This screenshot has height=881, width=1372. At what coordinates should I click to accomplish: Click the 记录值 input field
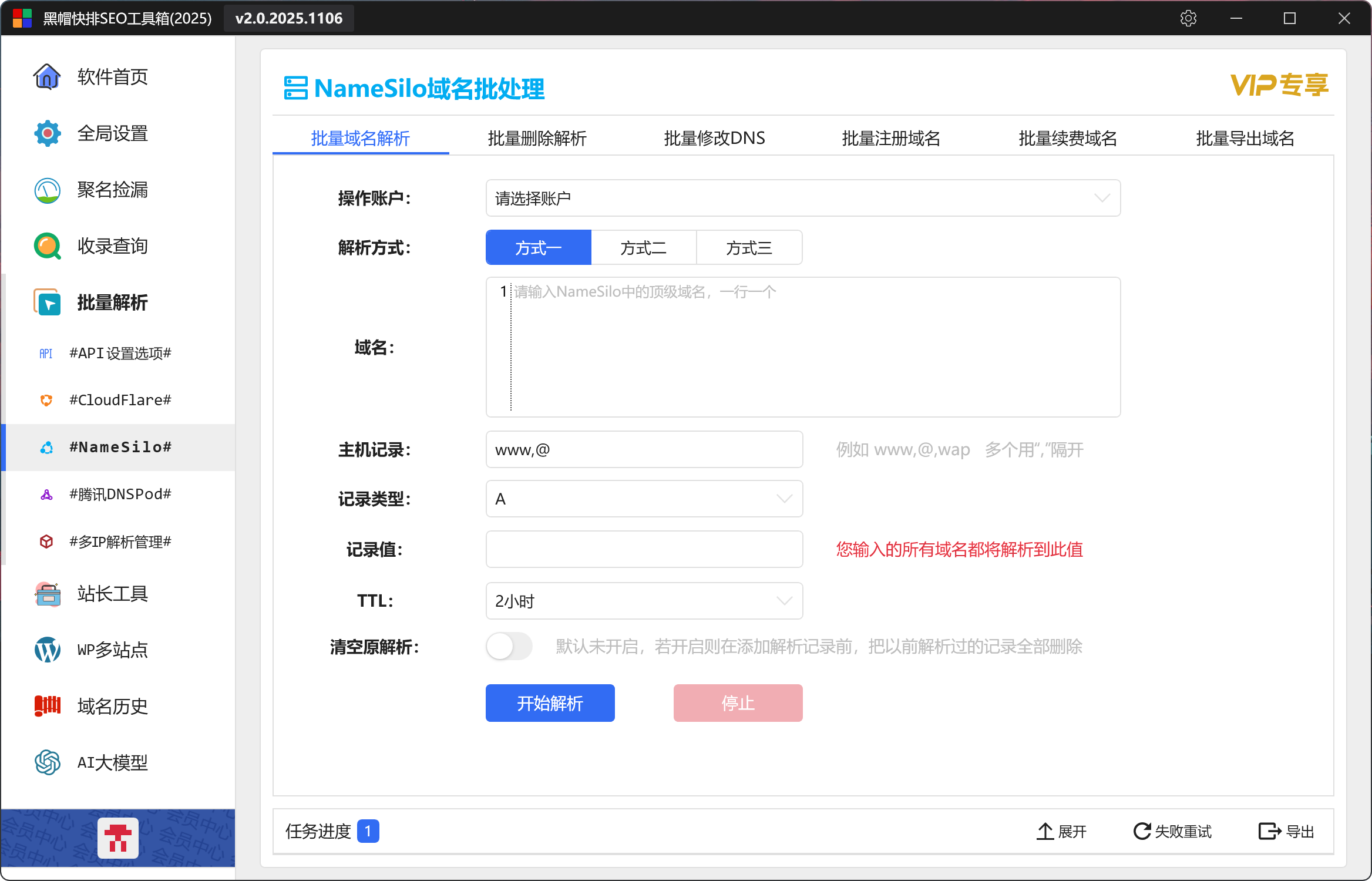644,550
